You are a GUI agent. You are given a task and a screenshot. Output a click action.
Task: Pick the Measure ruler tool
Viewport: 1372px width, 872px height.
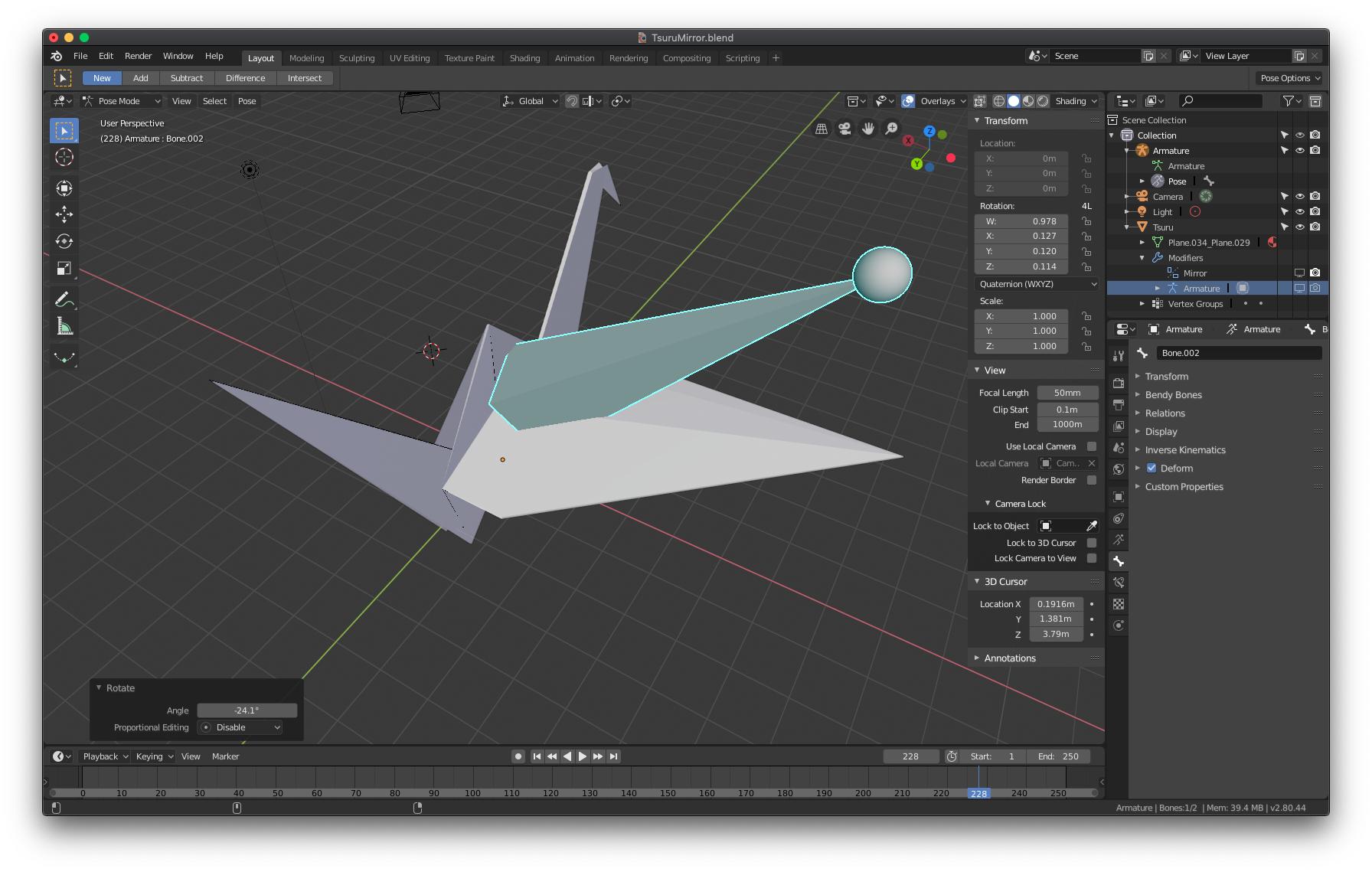click(x=64, y=327)
